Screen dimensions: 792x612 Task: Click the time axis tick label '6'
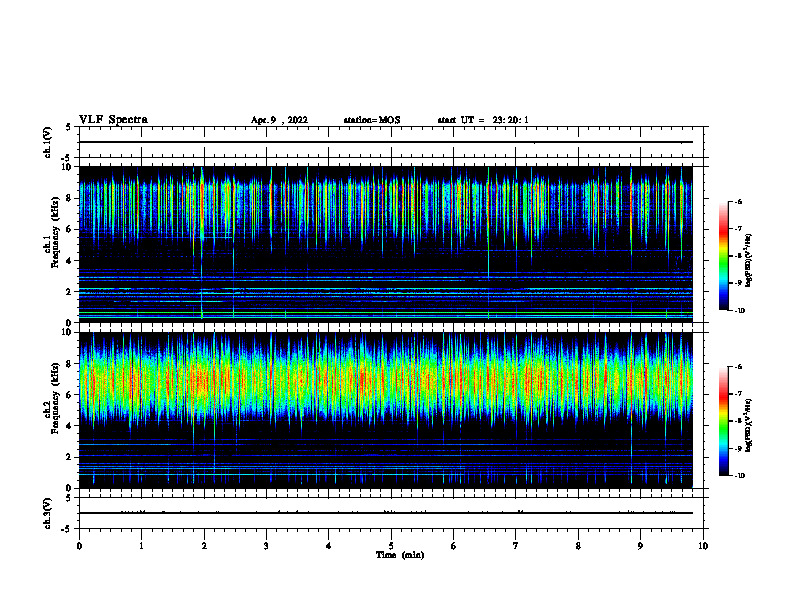click(x=454, y=546)
